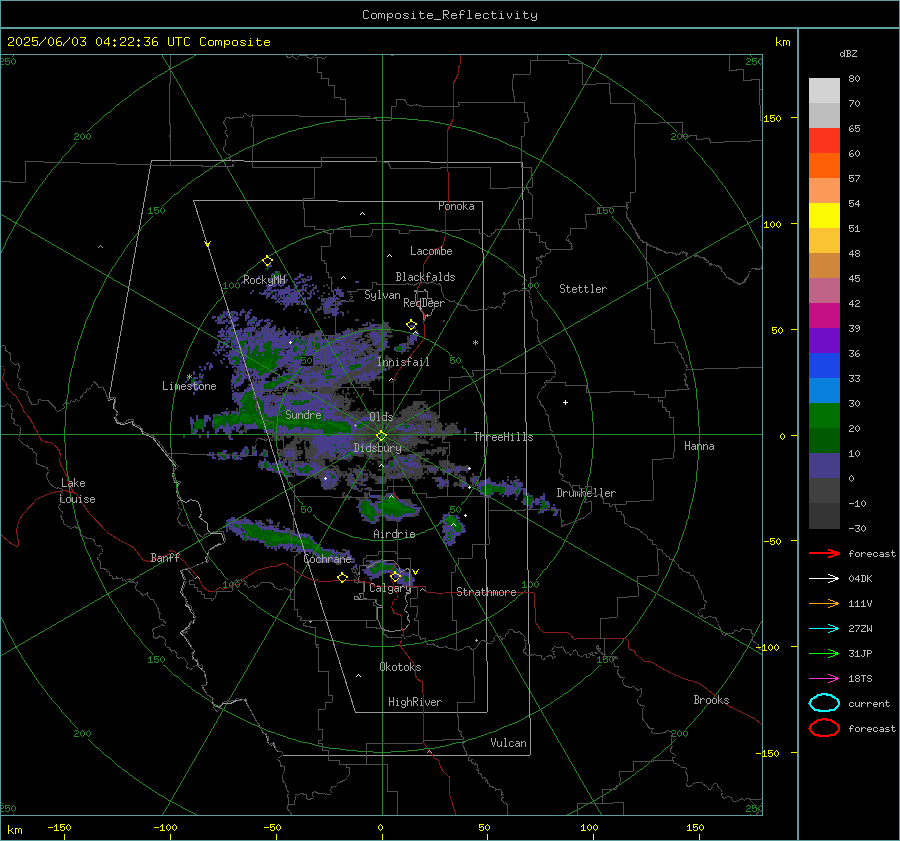Click the white plus marker west of Hanna
Screen dimensions: 900x841
click(x=565, y=402)
